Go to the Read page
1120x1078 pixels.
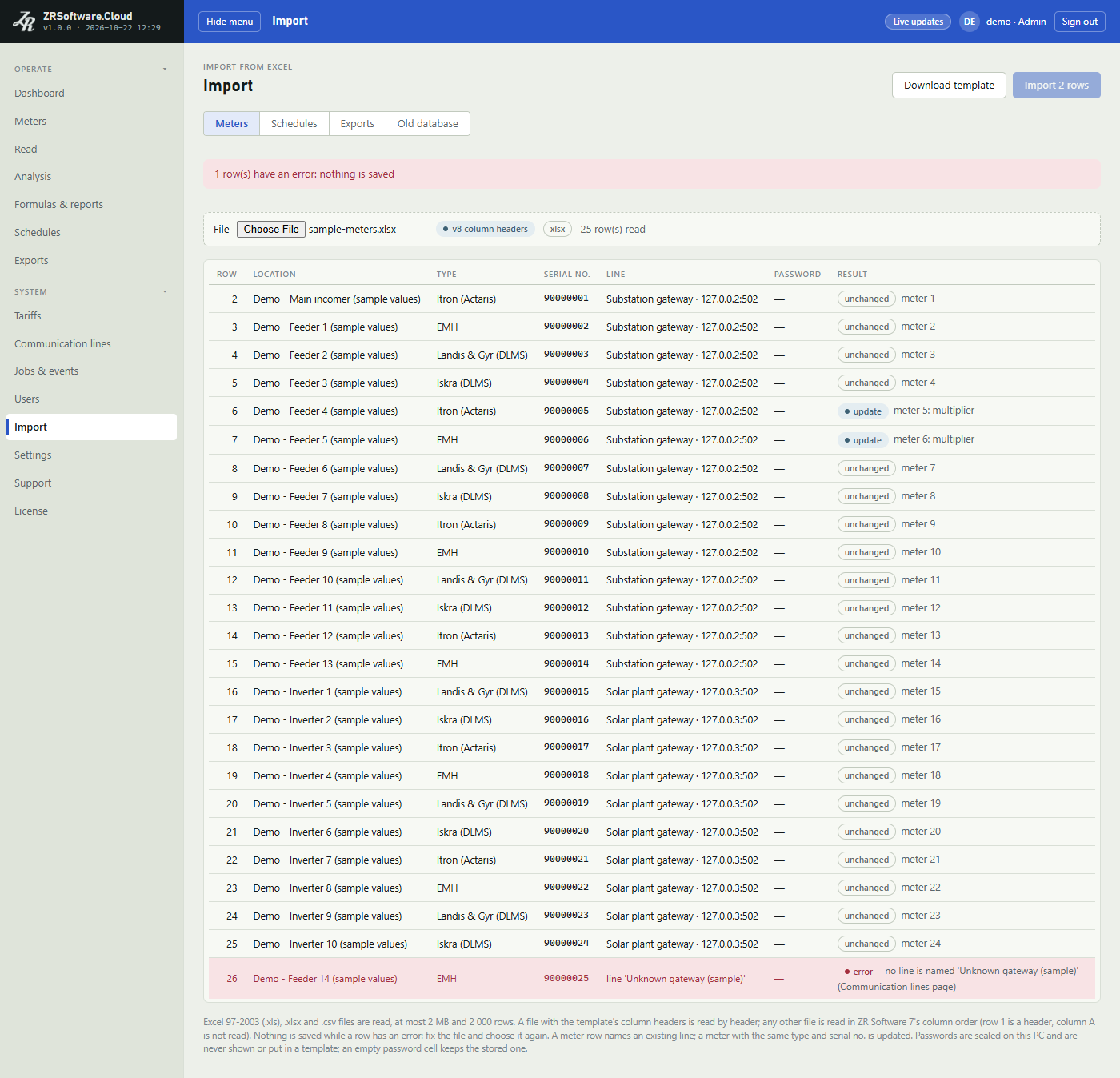(x=91, y=150)
